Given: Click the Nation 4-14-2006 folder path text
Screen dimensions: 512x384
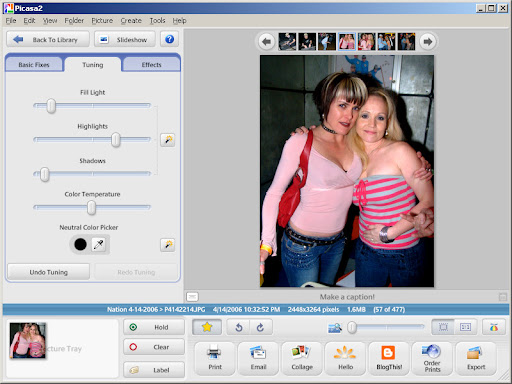Looking at the screenshot, I should coord(132,309).
